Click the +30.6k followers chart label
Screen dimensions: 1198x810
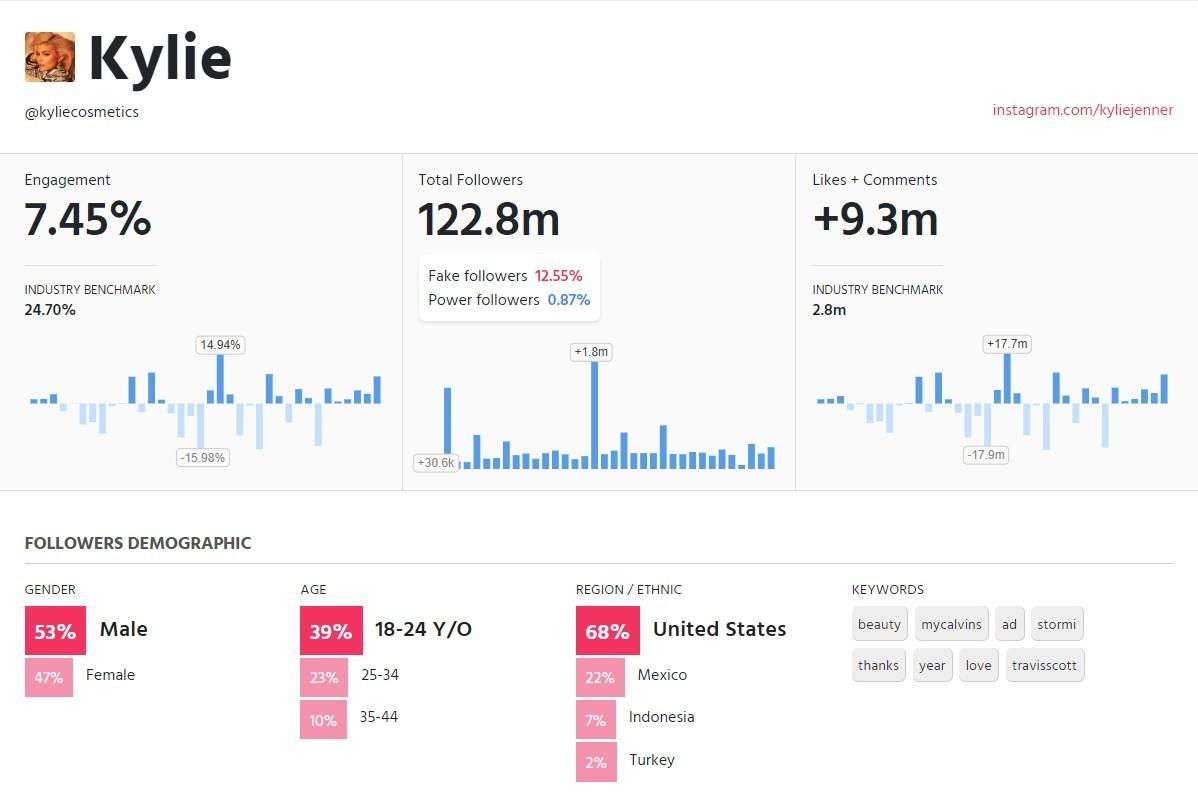[x=436, y=462]
